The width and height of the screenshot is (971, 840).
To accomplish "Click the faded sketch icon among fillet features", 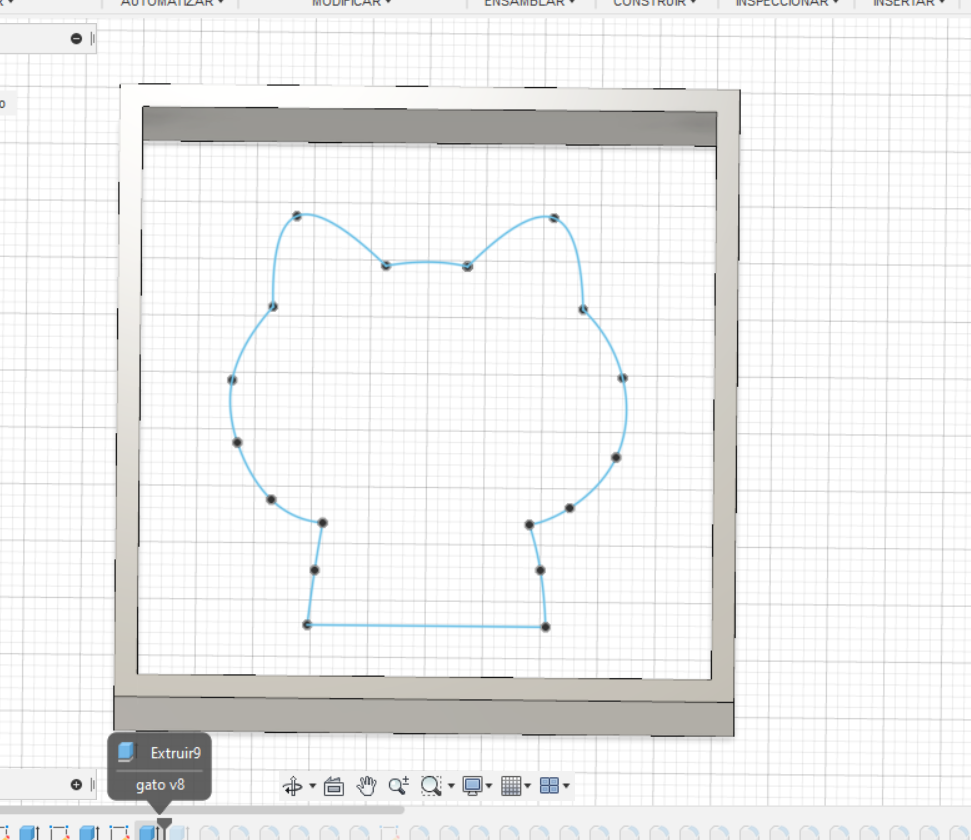I will click(x=389, y=832).
